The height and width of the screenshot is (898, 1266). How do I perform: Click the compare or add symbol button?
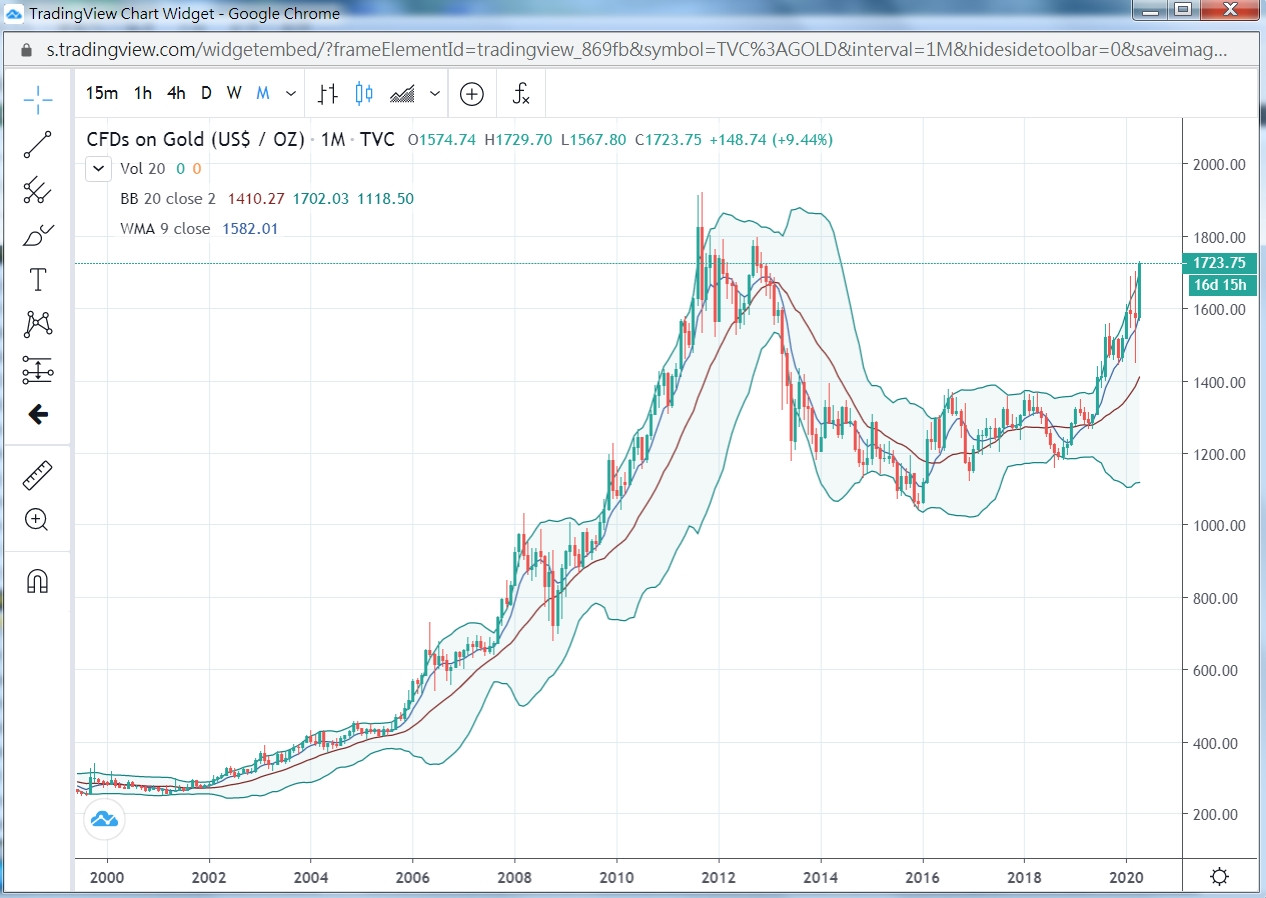pos(472,94)
